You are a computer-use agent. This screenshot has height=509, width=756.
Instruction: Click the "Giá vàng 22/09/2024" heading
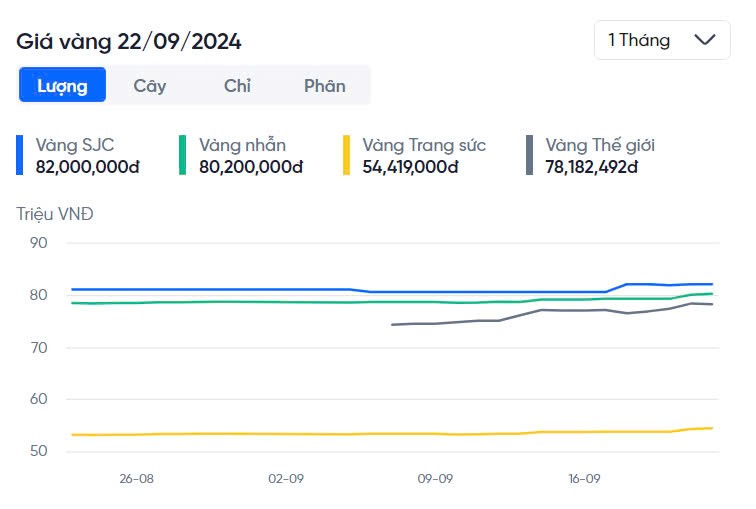tap(129, 41)
